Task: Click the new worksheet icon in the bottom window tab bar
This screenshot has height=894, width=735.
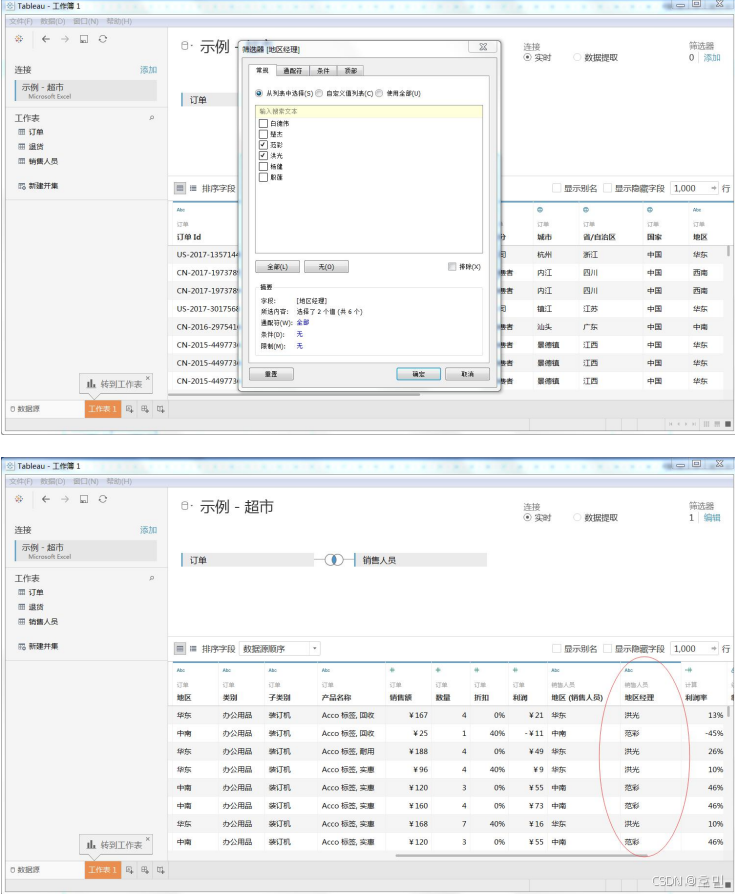Action: pyautogui.click(x=129, y=869)
